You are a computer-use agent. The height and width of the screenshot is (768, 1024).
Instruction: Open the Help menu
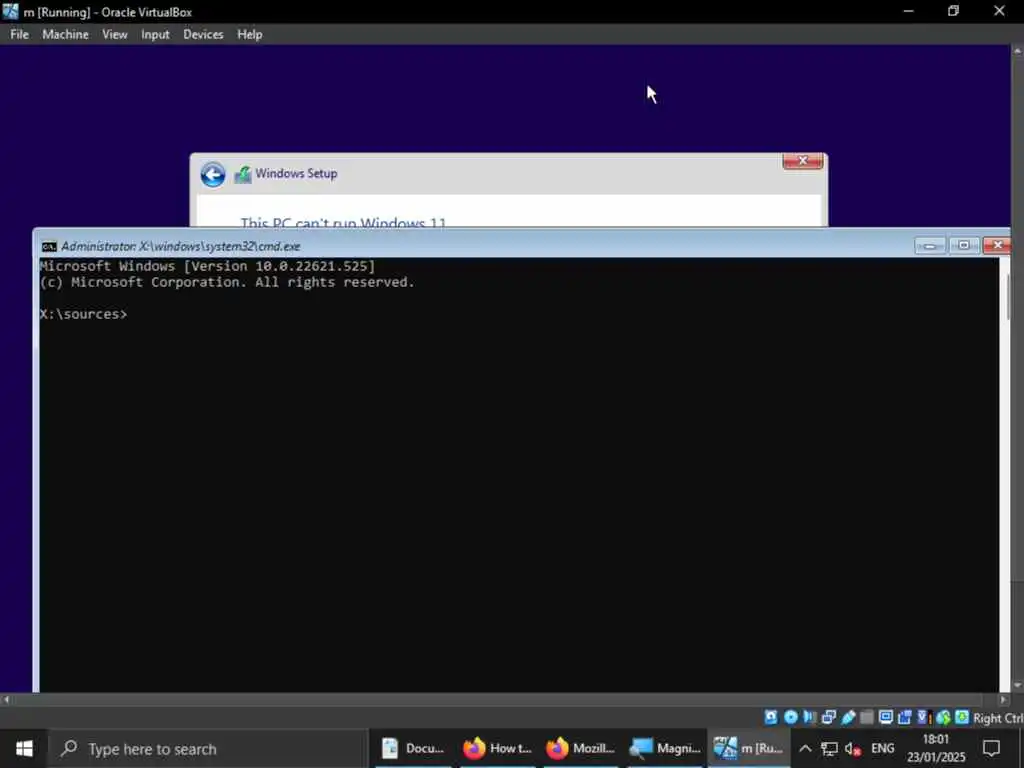(x=249, y=35)
